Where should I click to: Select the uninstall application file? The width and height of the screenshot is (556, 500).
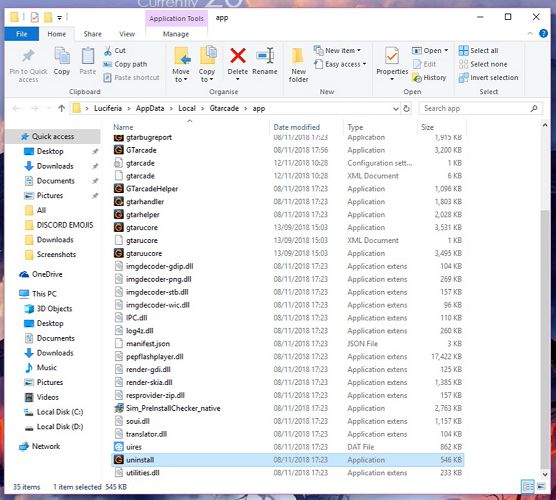pos(287,460)
